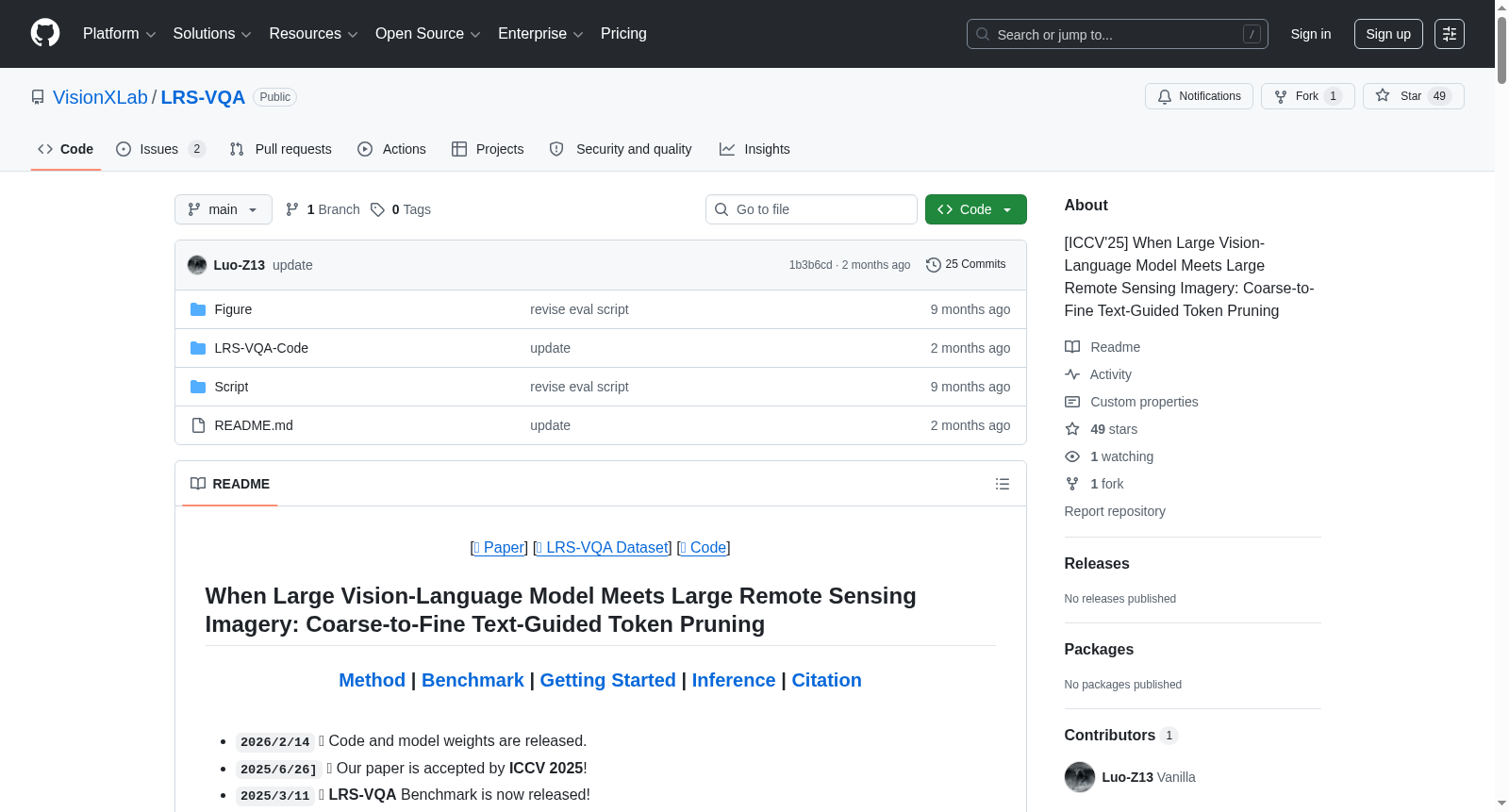Viewport: 1509px width, 812px height.
Task: Select the README tab heading
Action: coord(230,484)
